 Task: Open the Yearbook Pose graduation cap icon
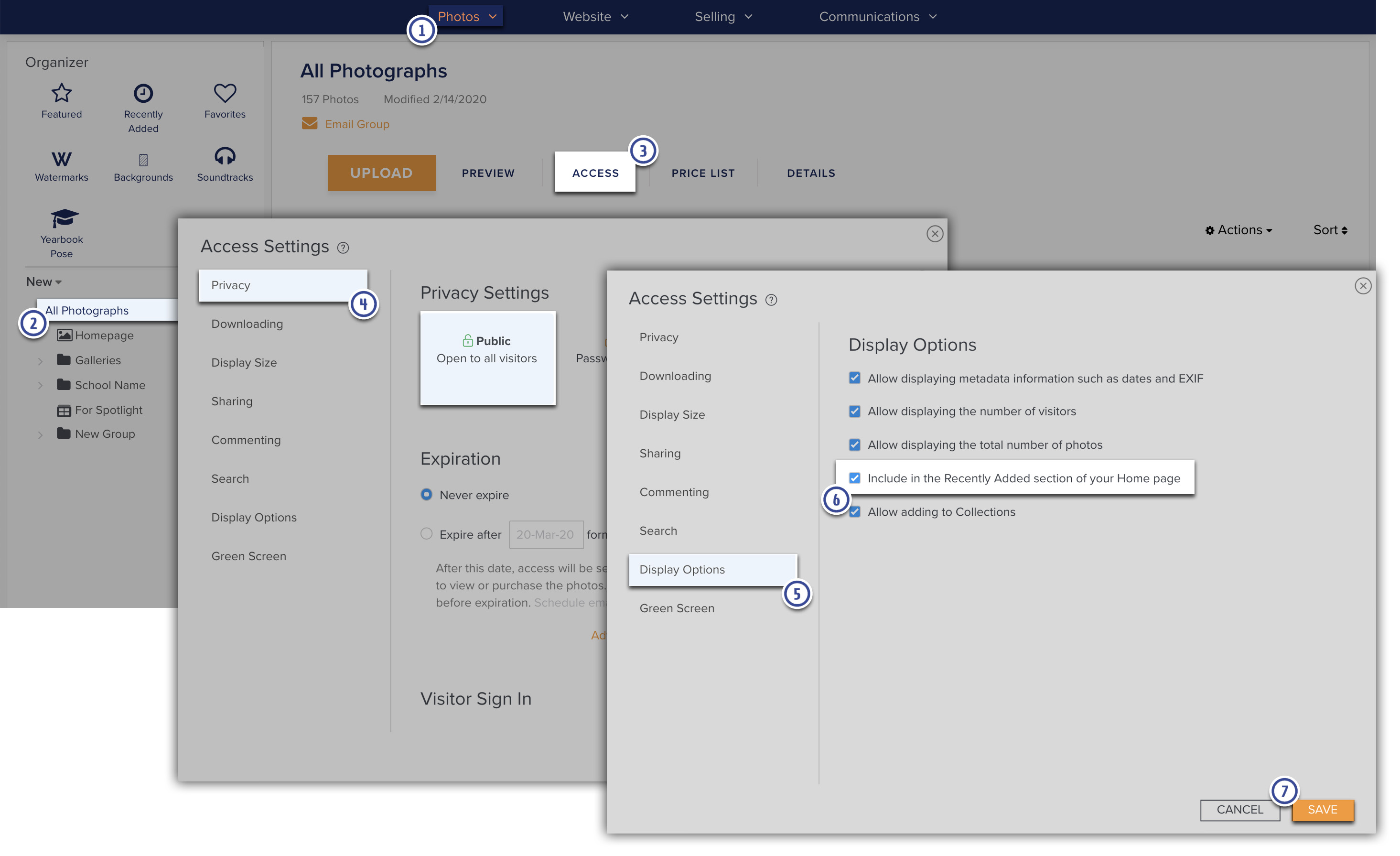click(x=64, y=218)
